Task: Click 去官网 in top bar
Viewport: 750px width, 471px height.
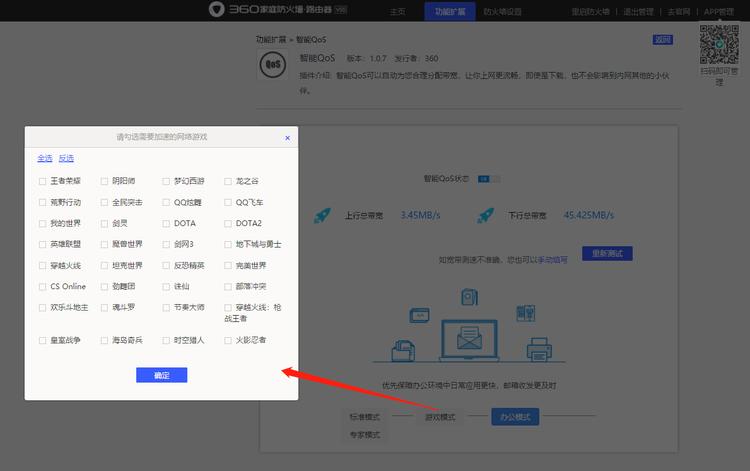Action: pos(679,11)
